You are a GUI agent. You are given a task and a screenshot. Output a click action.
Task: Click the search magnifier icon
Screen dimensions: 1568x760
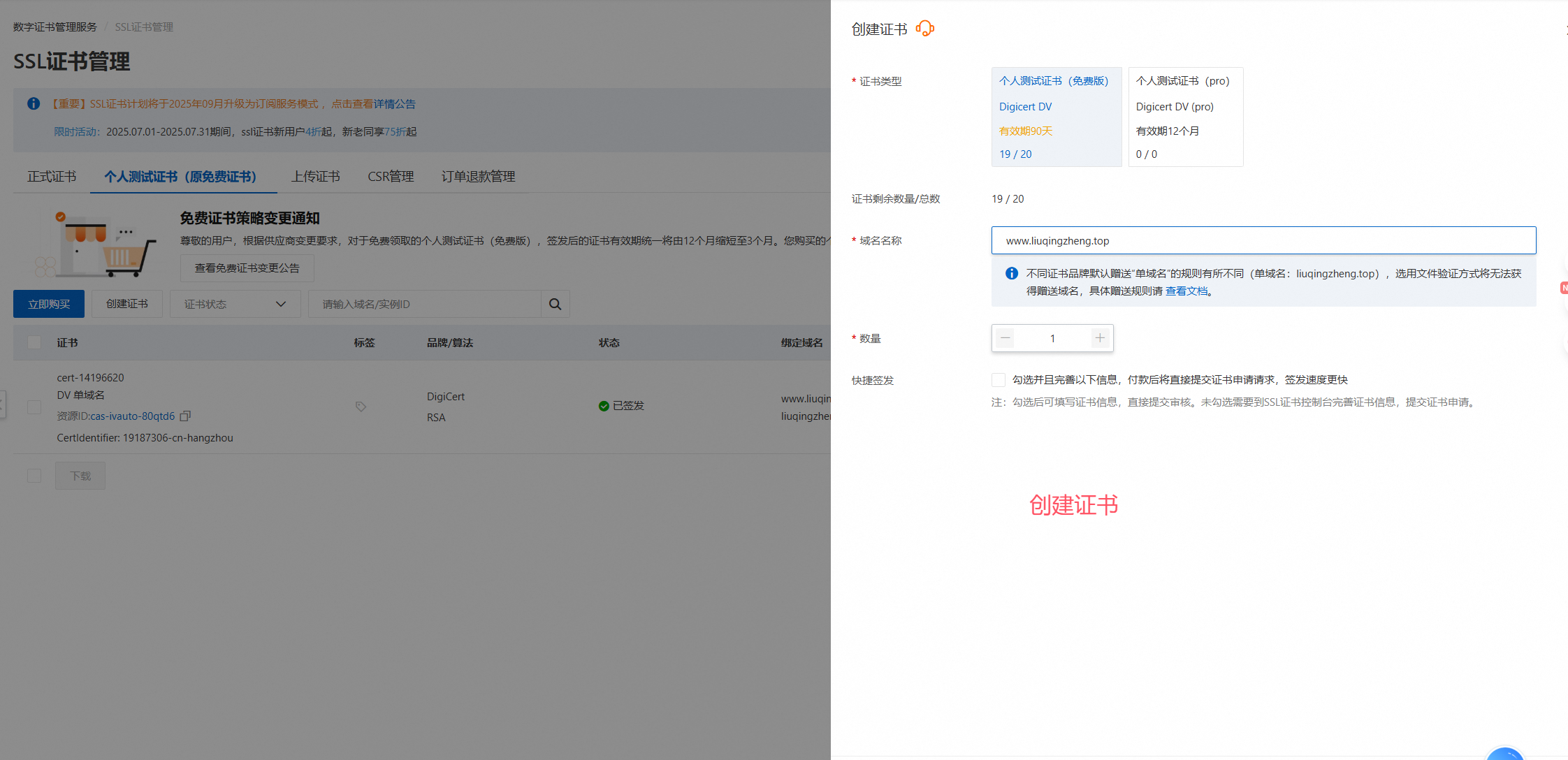click(555, 304)
